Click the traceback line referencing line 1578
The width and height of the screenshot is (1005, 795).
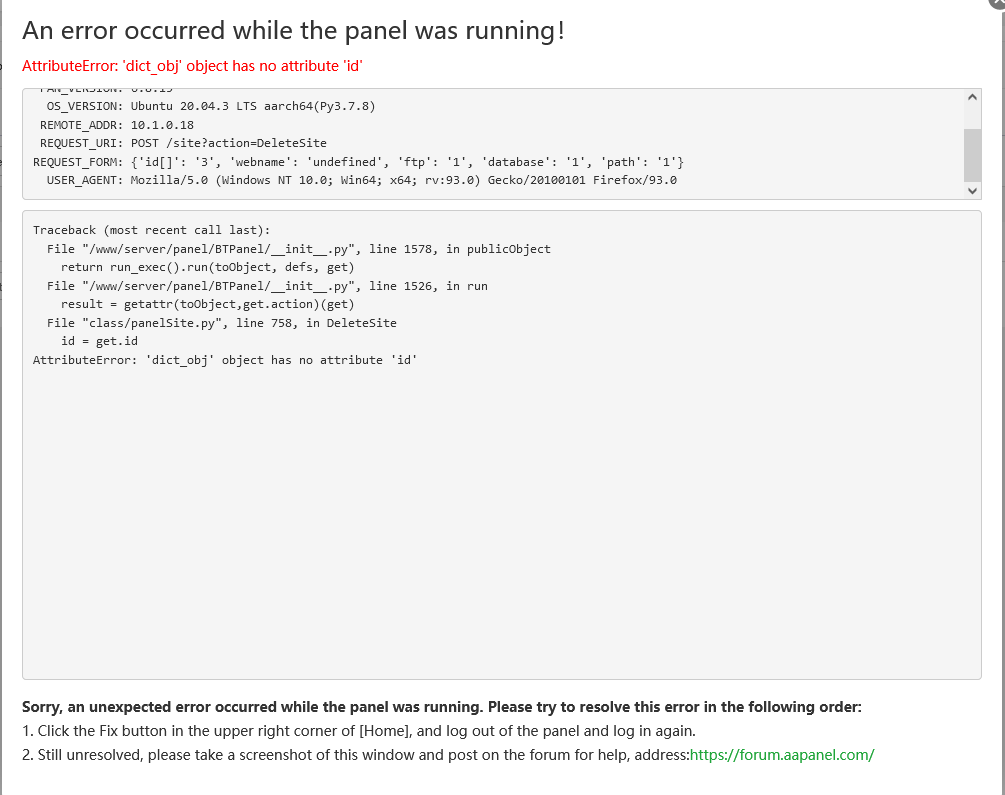pyautogui.click(x=298, y=249)
